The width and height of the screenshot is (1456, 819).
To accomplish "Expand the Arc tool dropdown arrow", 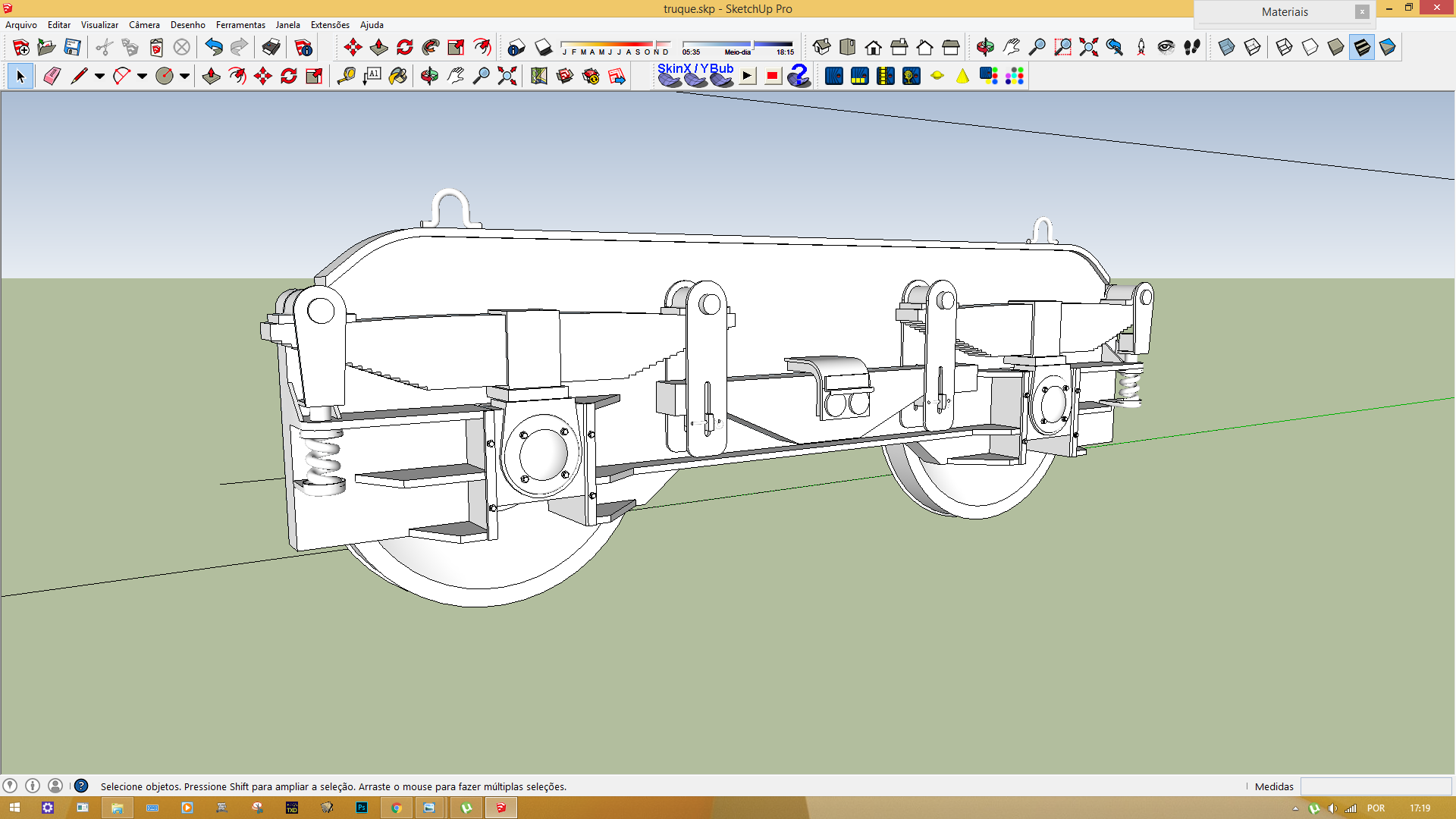I will click(142, 76).
